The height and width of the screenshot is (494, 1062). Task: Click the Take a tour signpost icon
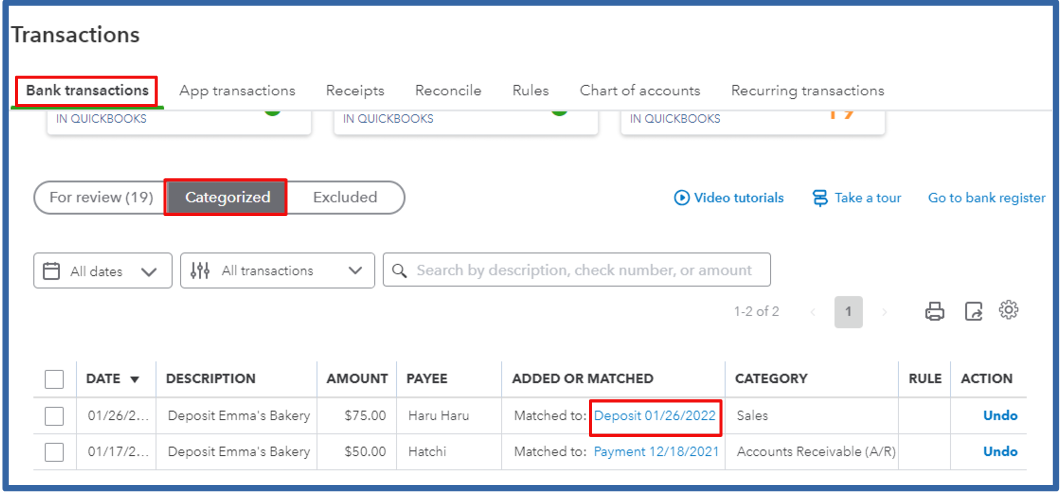(x=820, y=198)
